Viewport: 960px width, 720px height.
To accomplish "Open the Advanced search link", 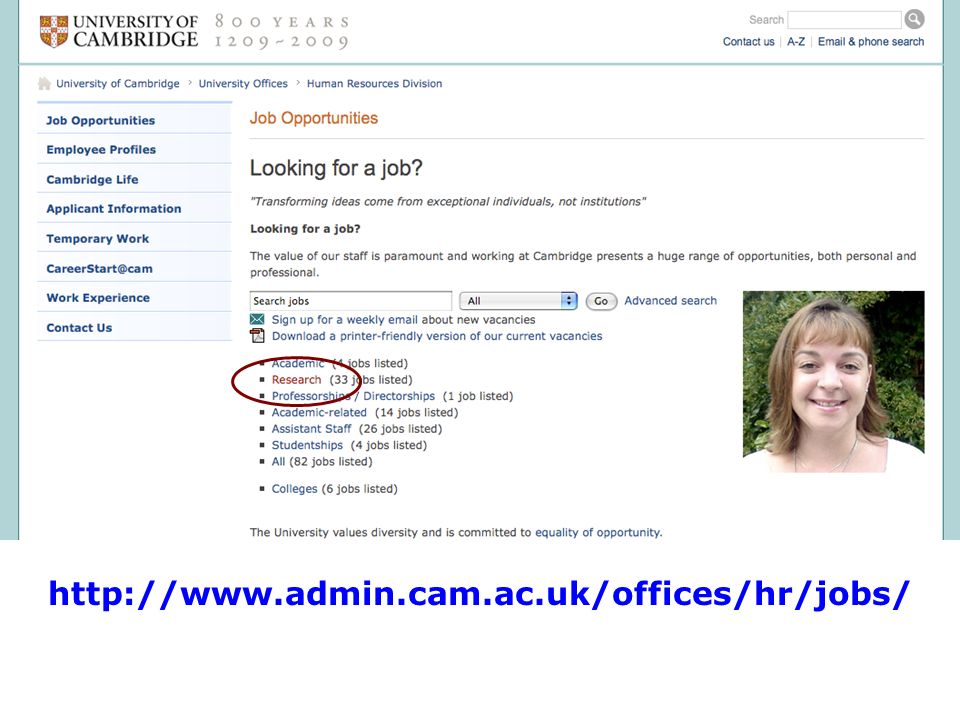I will pos(670,301).
